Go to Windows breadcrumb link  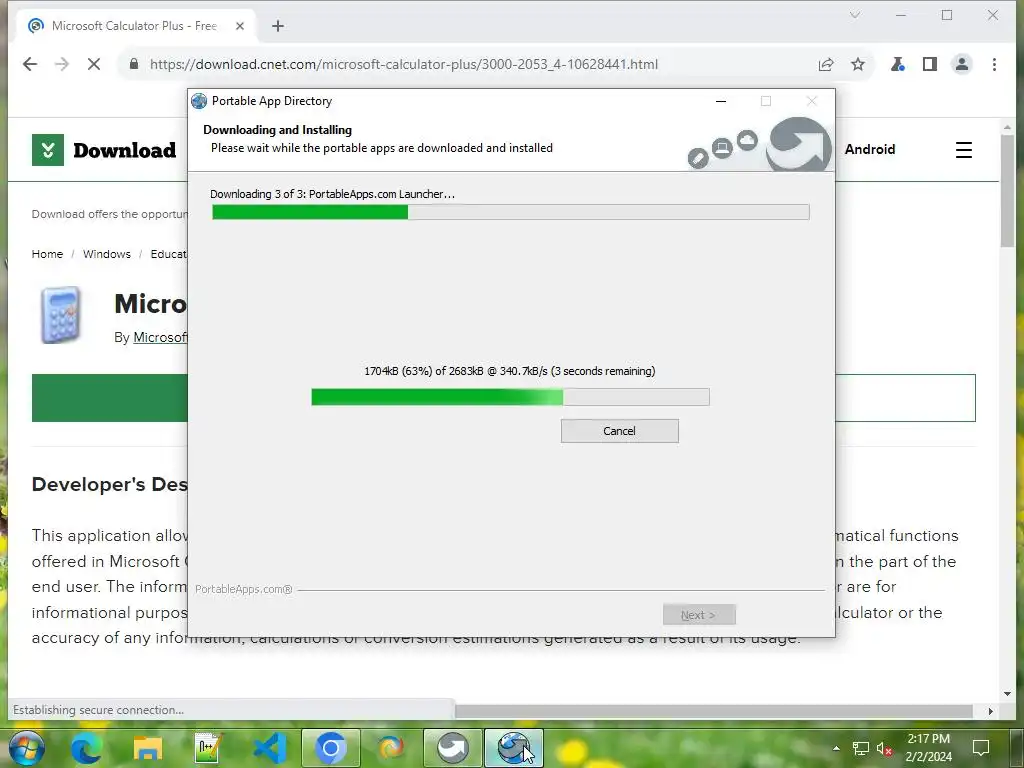coord(106,254)
